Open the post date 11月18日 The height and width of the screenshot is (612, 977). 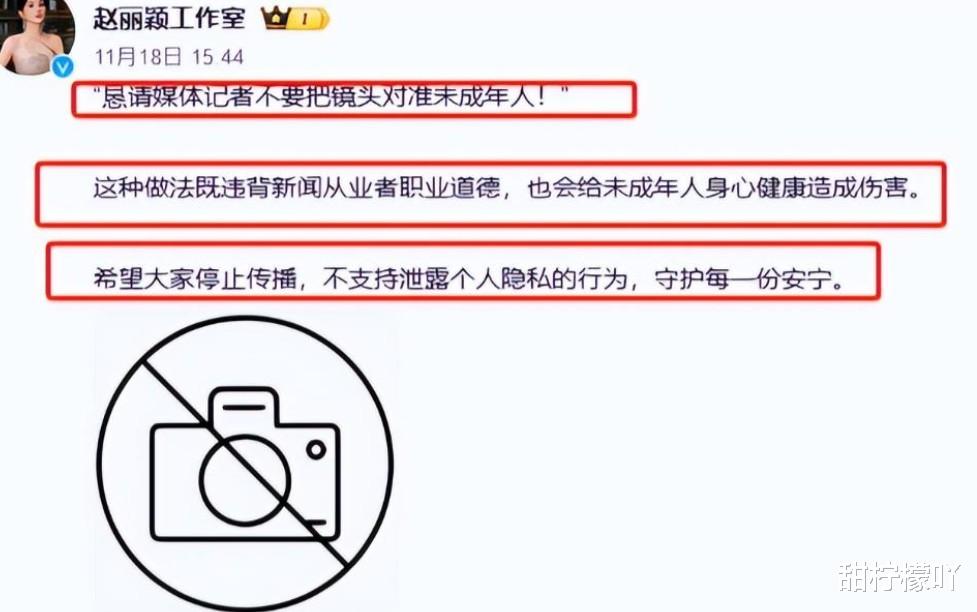click(138, 57)
